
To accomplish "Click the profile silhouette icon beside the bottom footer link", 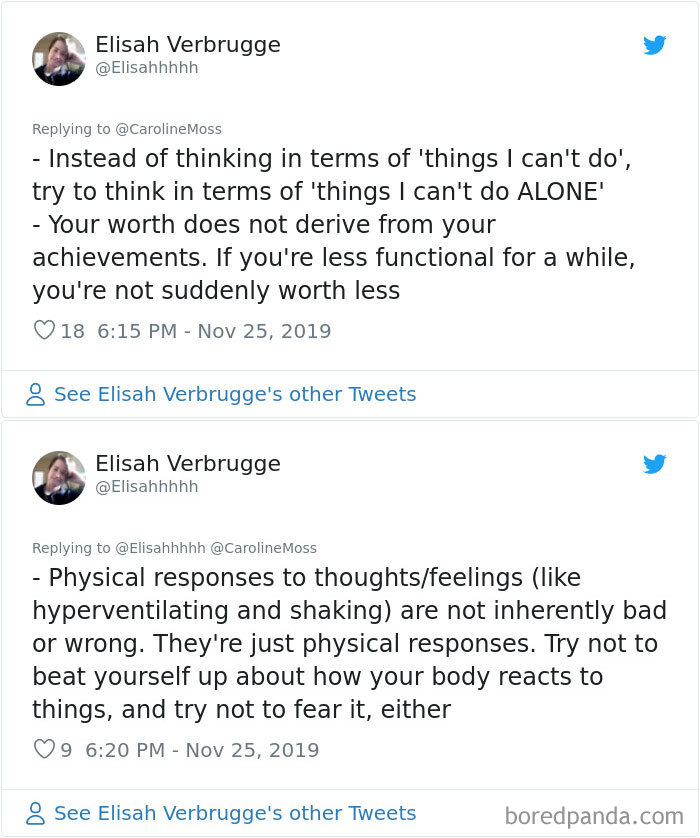I will (34, 813).
